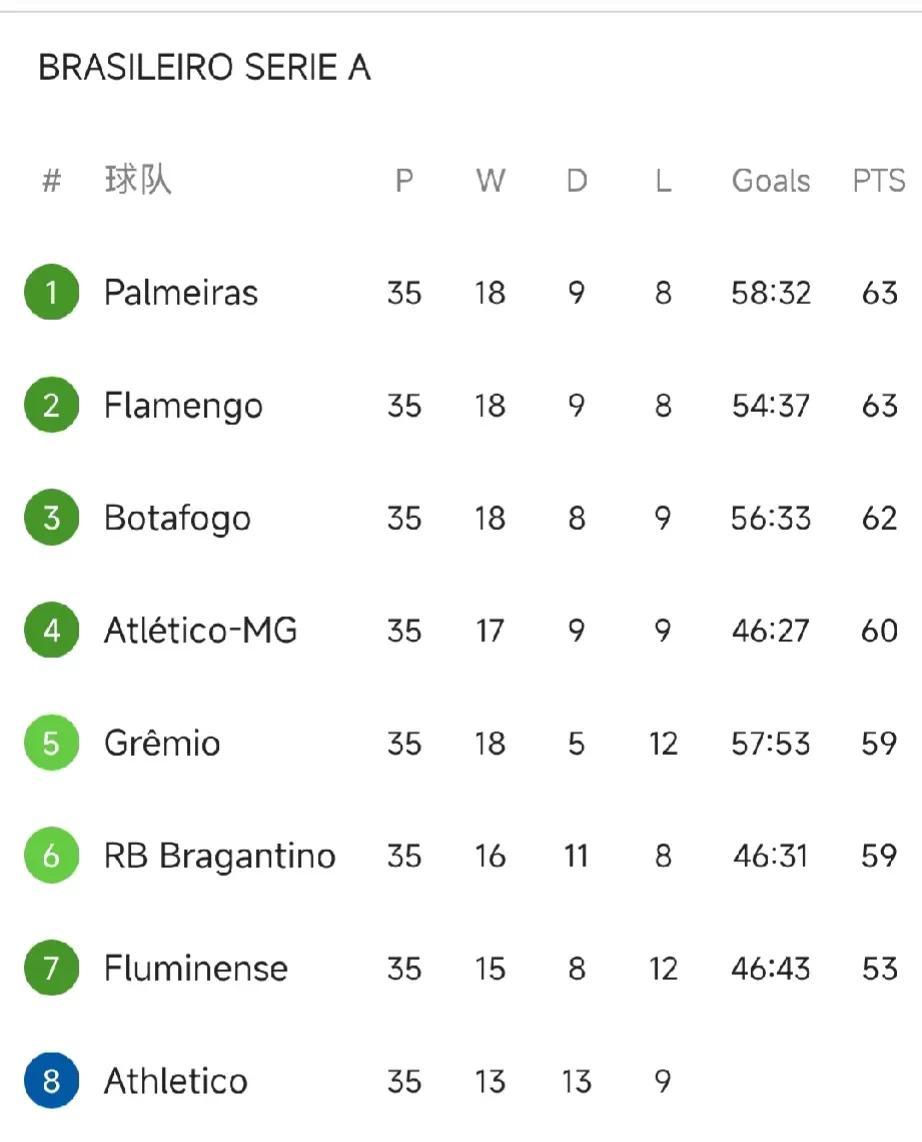Click the PTS column header

click(879, 181)
